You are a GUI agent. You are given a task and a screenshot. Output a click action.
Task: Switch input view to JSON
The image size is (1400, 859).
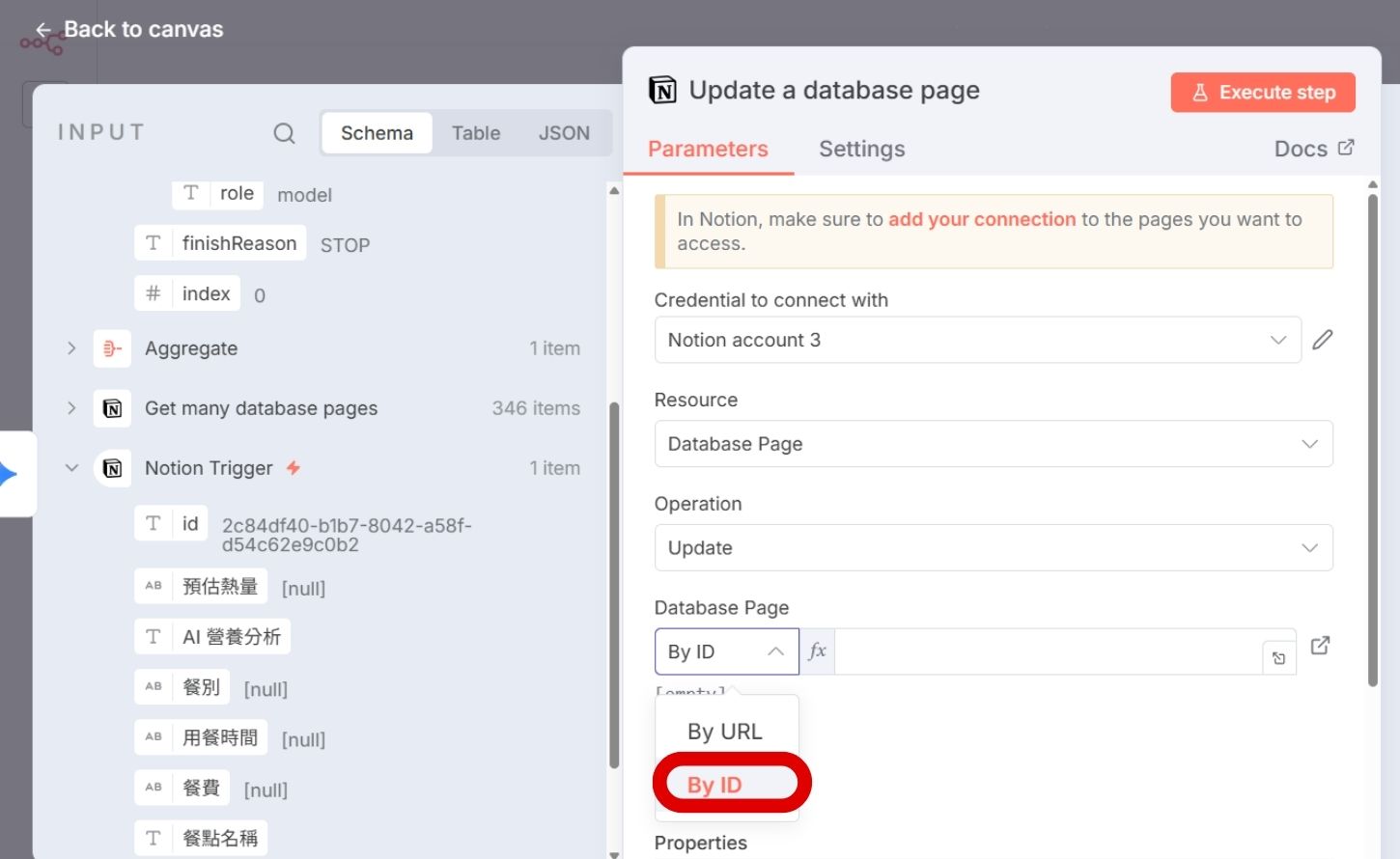564,133
